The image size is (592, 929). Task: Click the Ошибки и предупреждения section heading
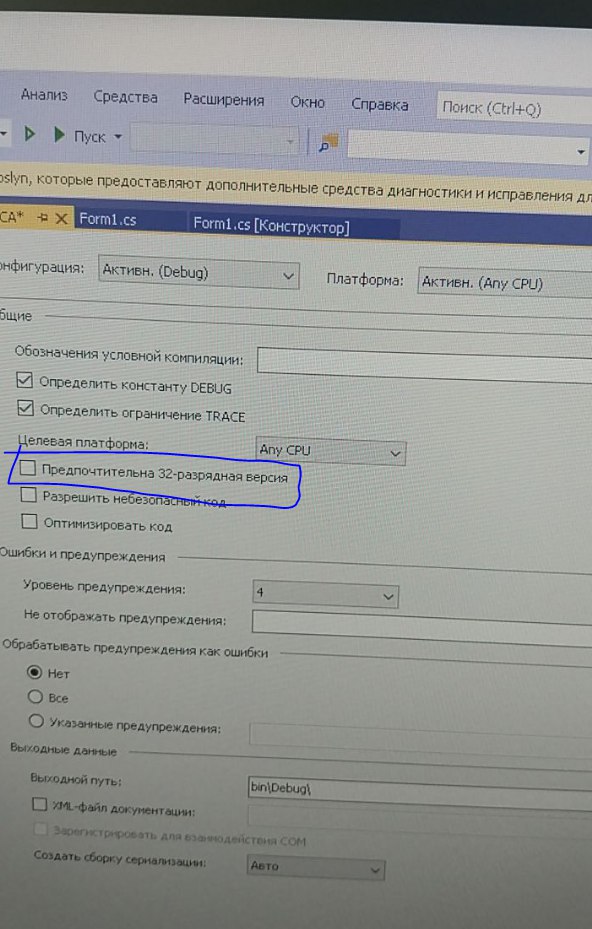tap(82, 555)
